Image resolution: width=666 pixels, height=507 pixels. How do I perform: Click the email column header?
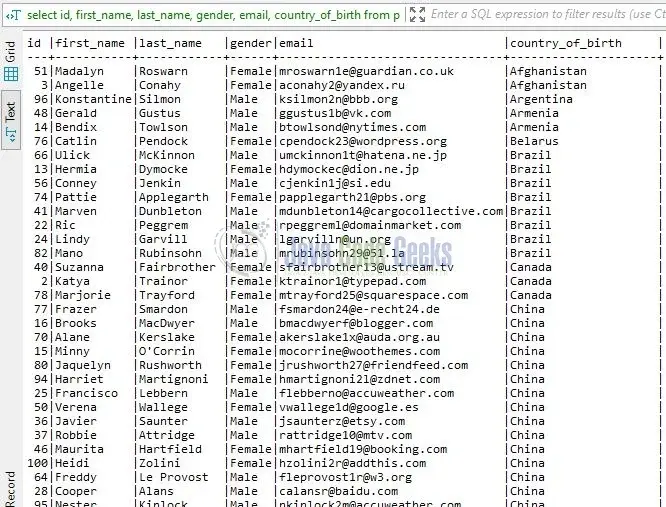click(296, 43)
